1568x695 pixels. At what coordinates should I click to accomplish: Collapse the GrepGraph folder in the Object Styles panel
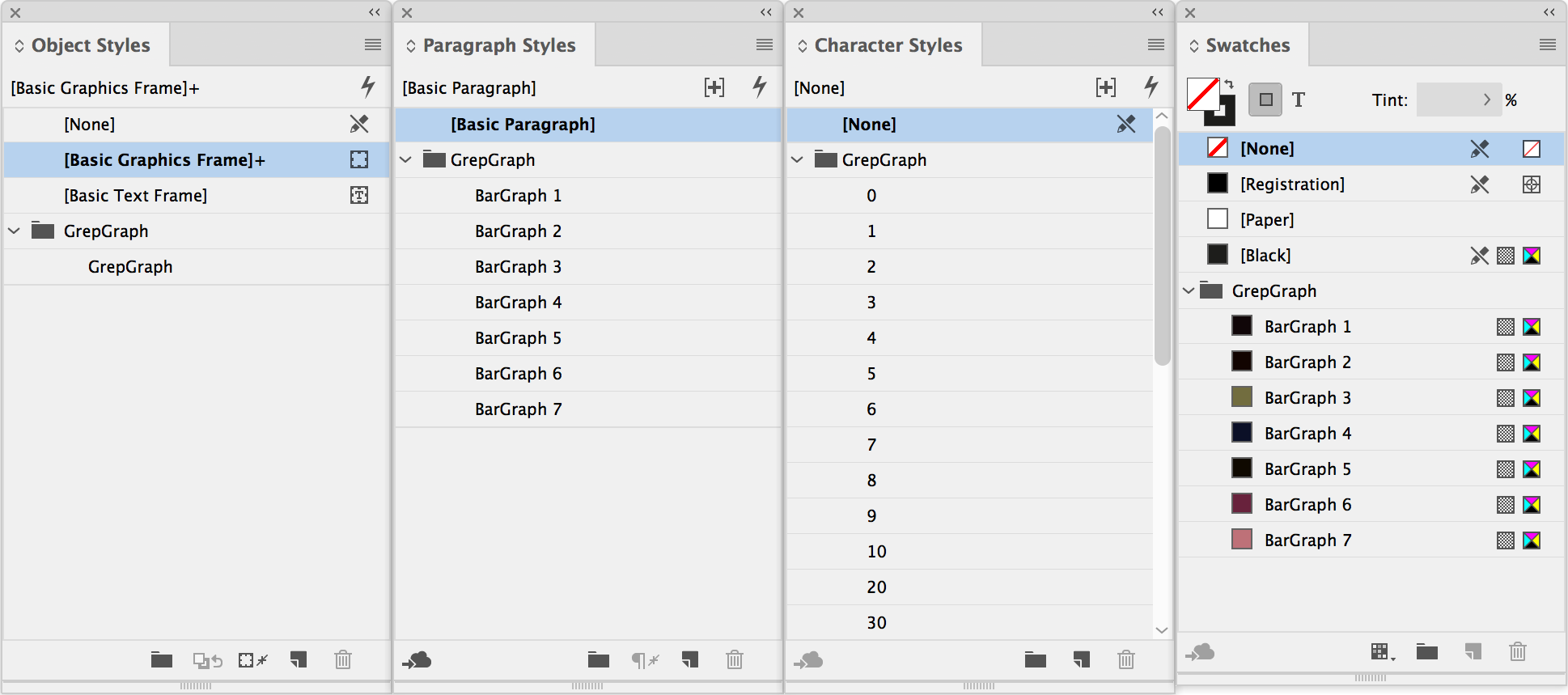tap(14, 231)
